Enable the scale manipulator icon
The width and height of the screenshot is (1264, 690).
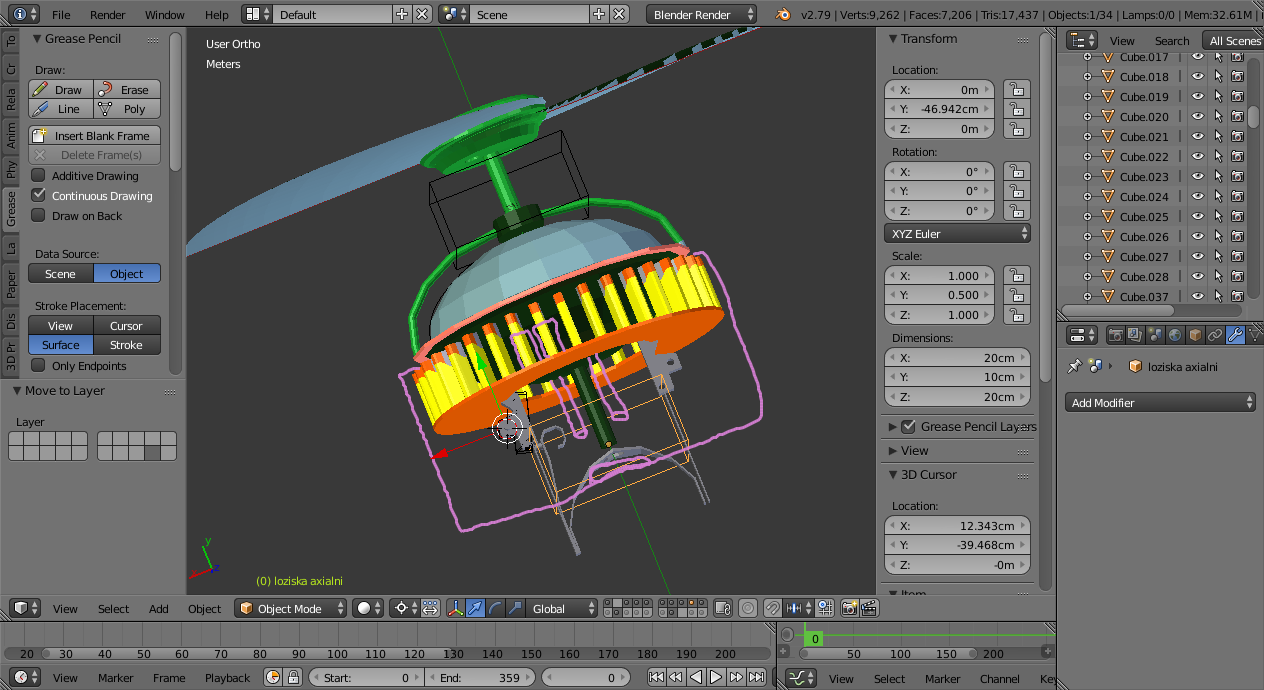coord(515,608)
